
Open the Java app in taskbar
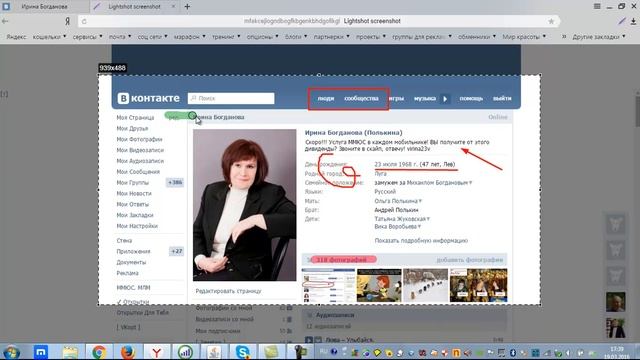pyautogui.click(x=214, y=352)
